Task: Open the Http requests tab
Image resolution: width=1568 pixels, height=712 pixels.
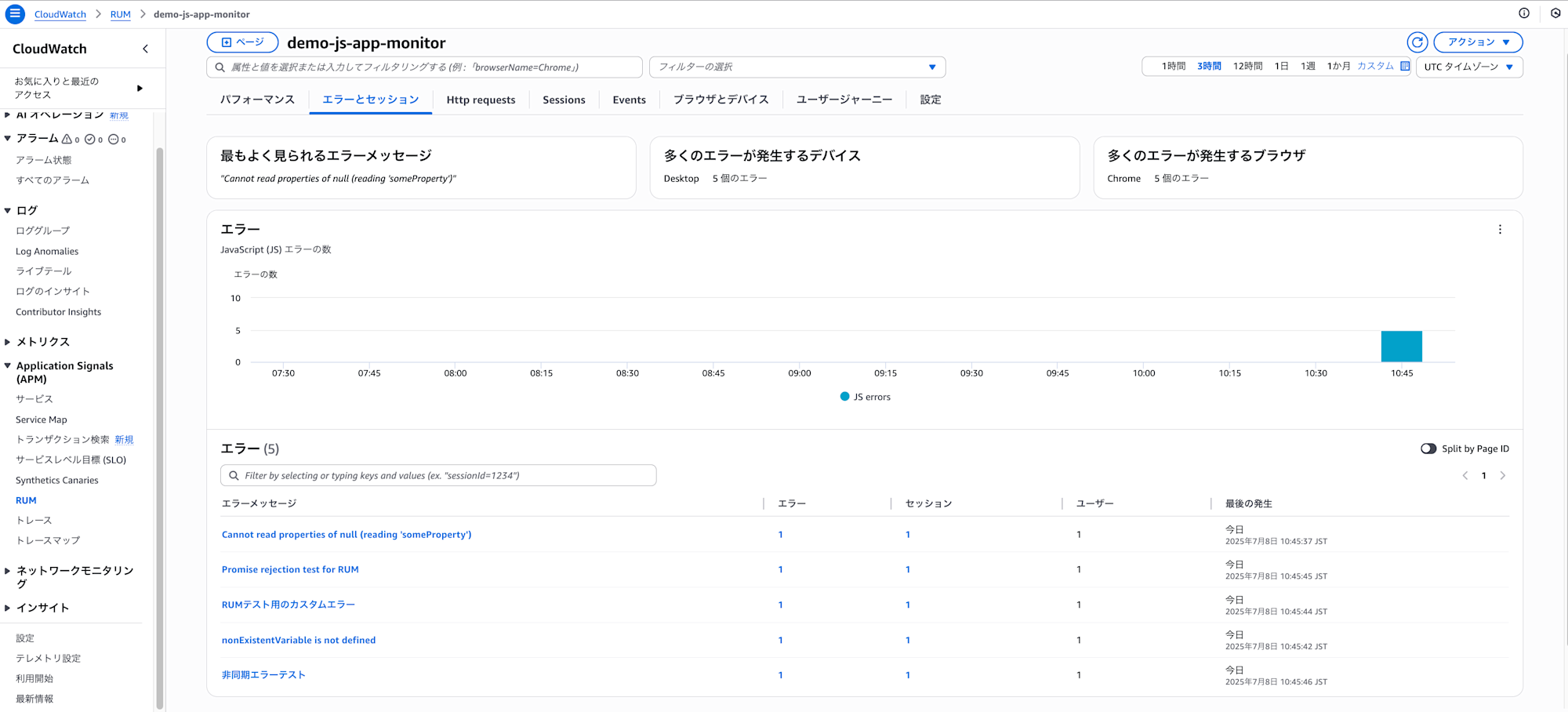Action: pyautogui.click(x=481, y=100)
